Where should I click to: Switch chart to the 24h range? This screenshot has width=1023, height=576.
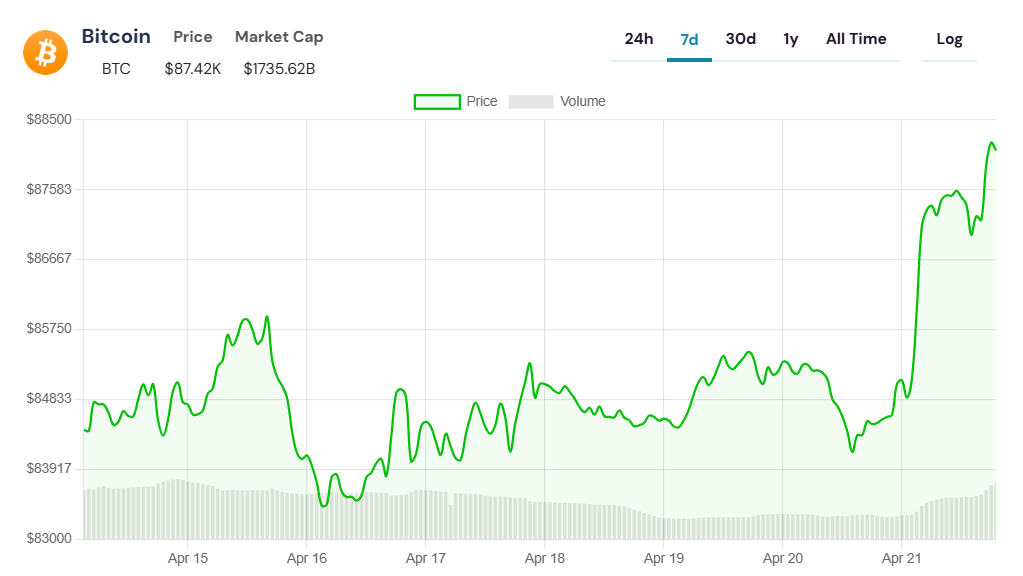[x=639, y=39]
